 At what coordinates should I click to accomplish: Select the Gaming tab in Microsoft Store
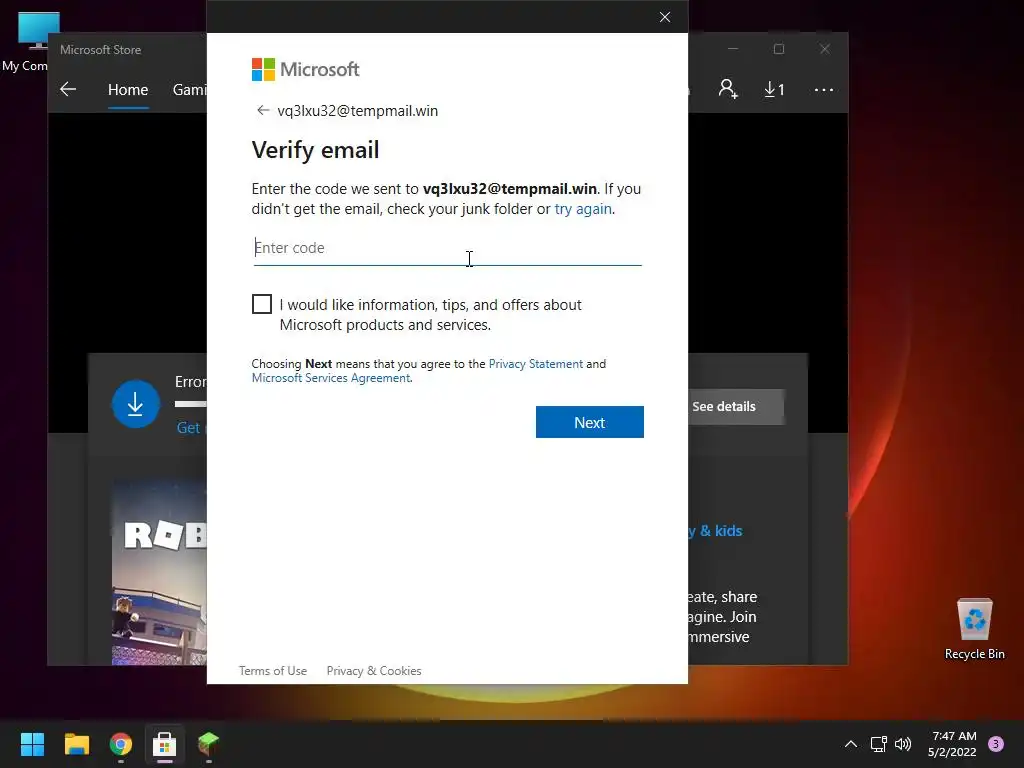pos(189,89)
